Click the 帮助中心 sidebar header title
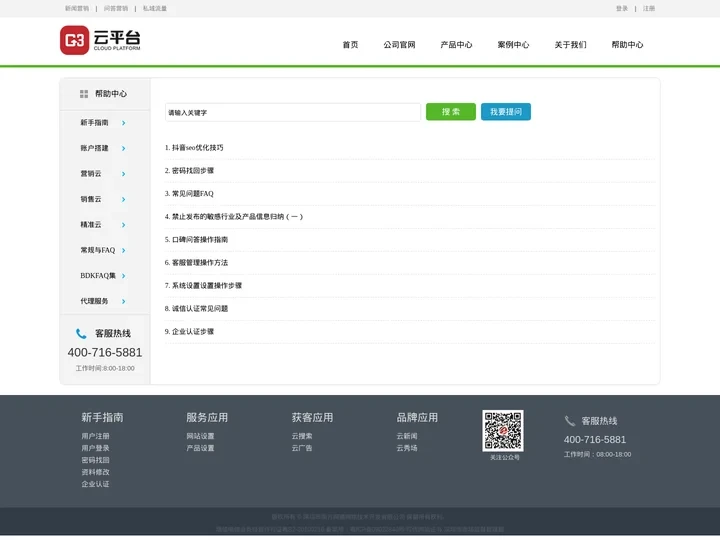This screenshot has height=540, width=720. [x=111, y=94]
